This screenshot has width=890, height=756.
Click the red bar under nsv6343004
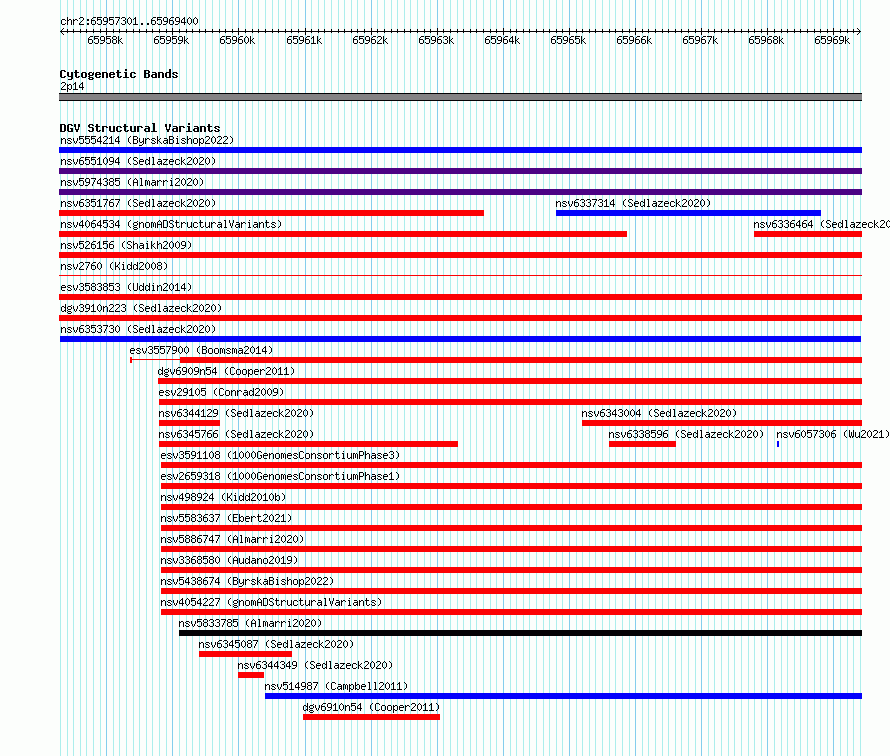[722, 423]
